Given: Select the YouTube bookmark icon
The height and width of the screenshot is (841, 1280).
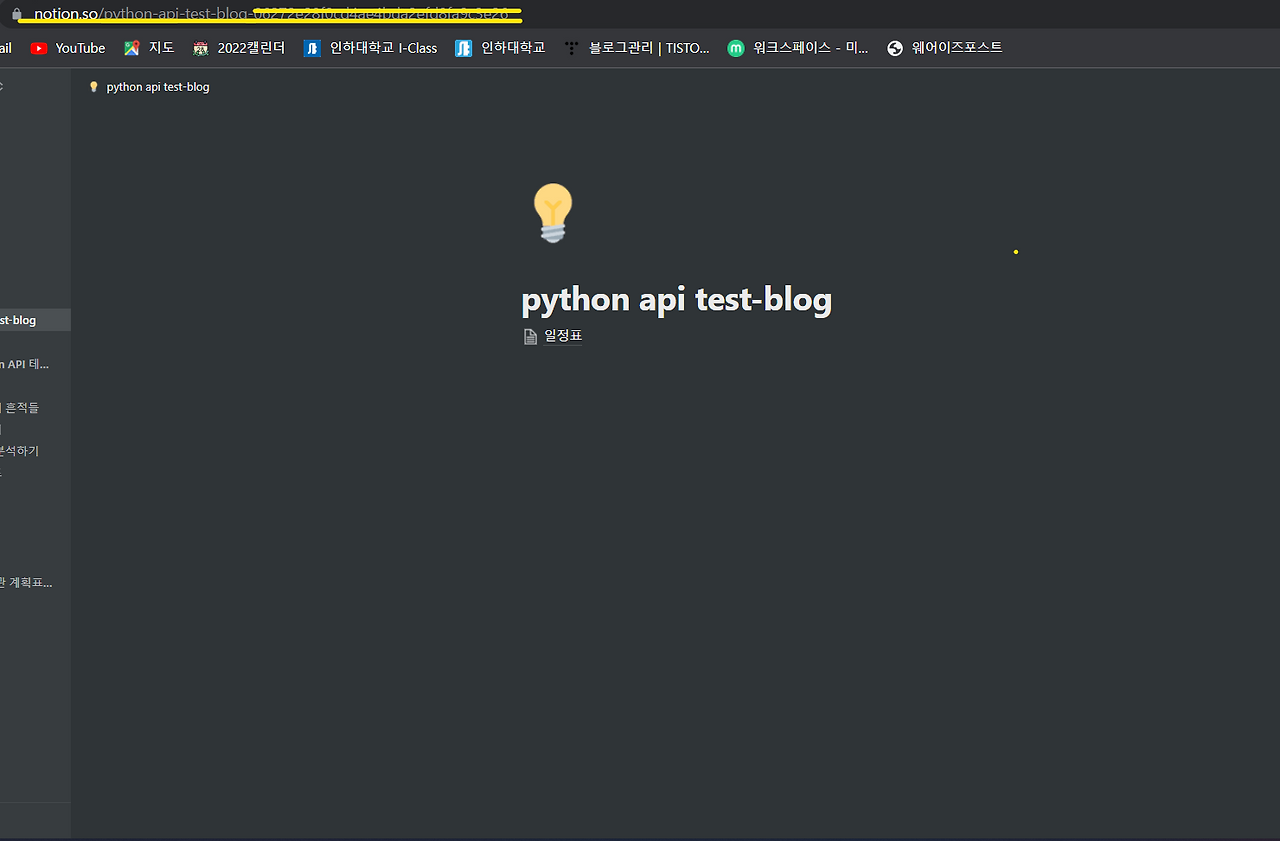Looking at the screenshot, I should [38, 47].
